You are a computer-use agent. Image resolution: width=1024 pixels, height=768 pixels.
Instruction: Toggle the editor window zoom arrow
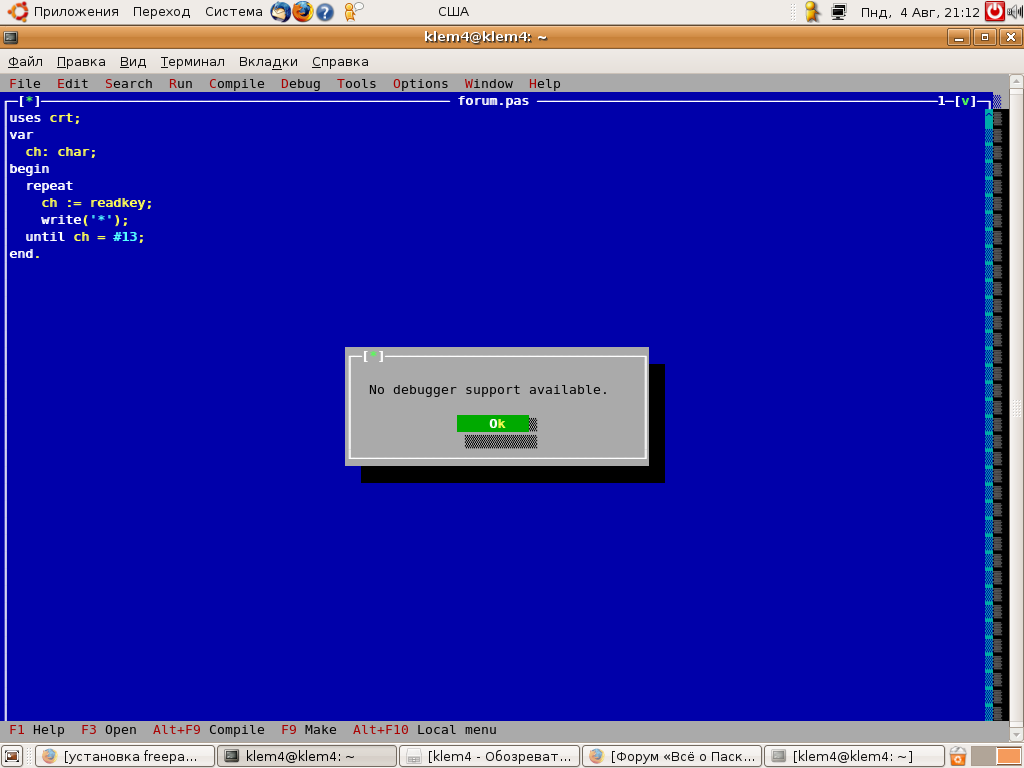[965, 101]
